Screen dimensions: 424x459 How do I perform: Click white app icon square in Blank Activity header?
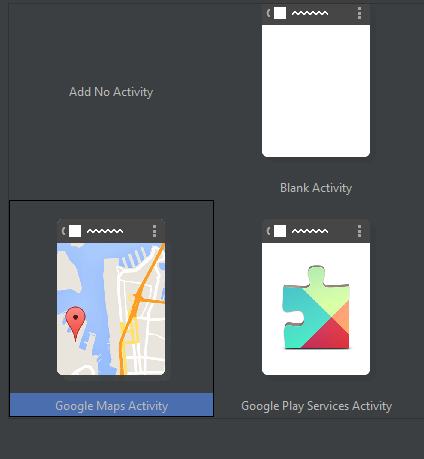pyautogui.click(x=280, y=13)
